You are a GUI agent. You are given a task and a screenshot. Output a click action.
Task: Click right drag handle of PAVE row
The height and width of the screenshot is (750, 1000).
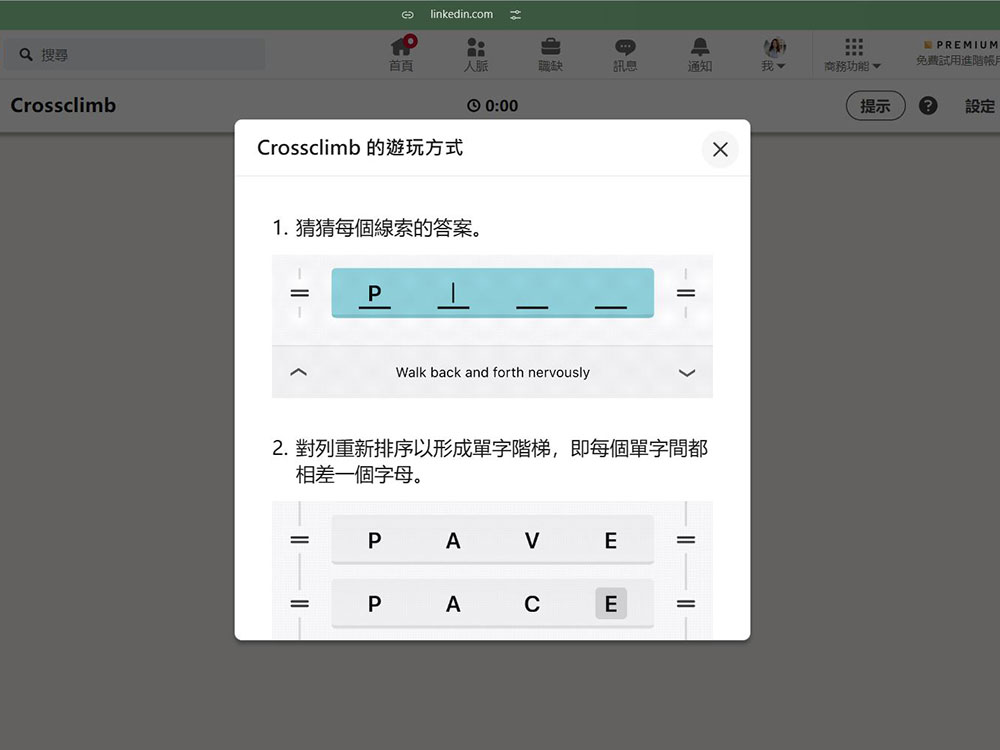pyautogui.click(x=686, y=540)
